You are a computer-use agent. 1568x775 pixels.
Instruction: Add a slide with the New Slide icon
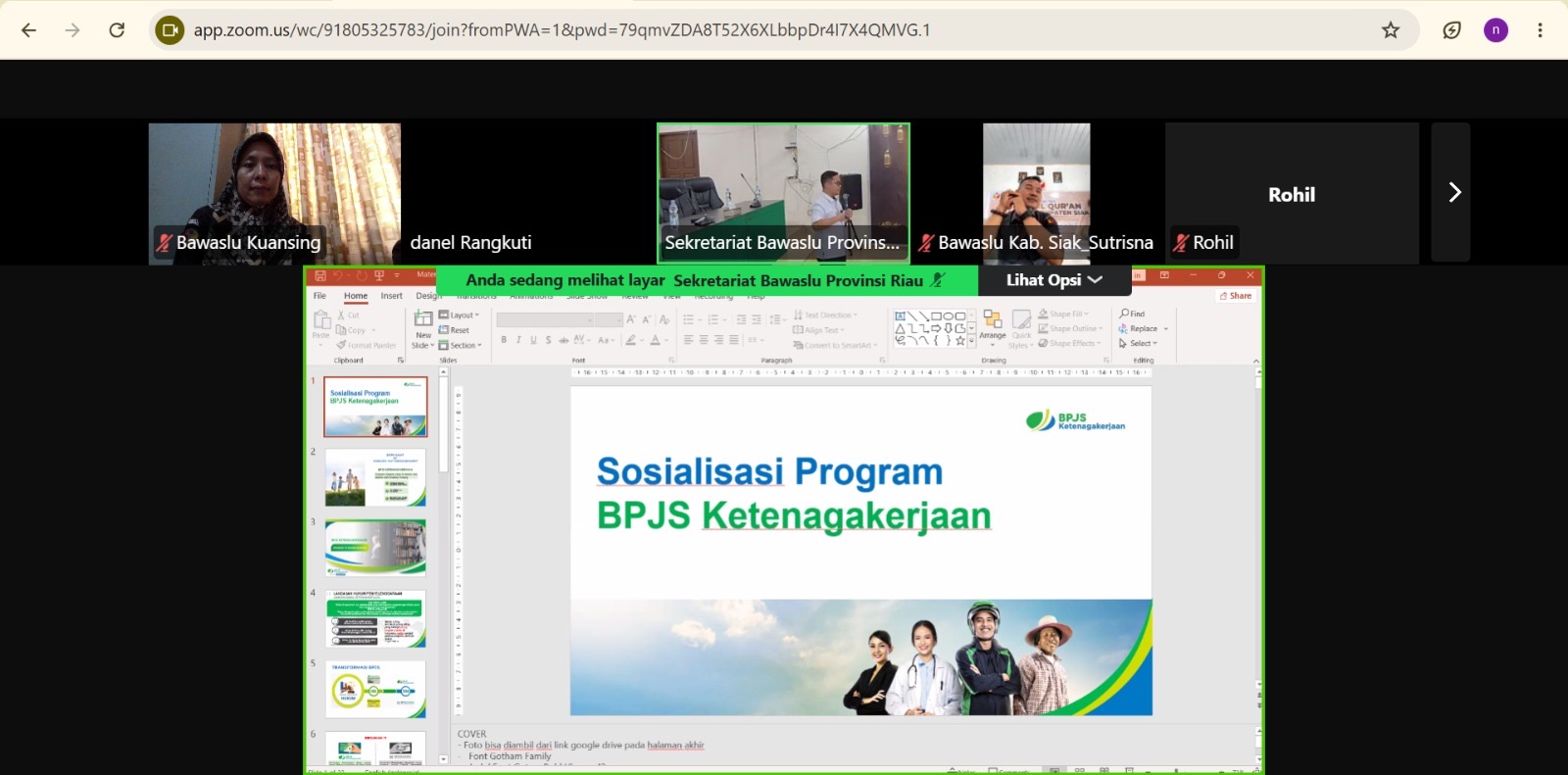[423, 318]
